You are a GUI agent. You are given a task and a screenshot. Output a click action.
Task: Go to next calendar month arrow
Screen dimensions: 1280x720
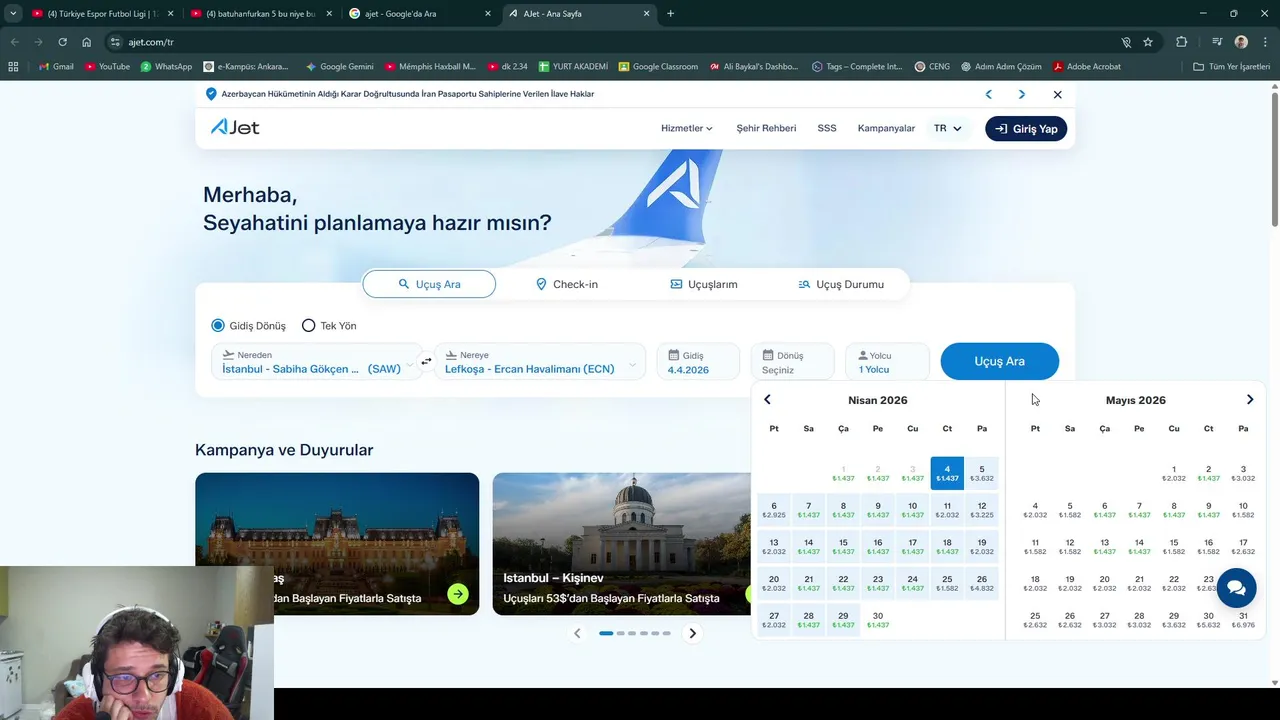point(1250,400)
